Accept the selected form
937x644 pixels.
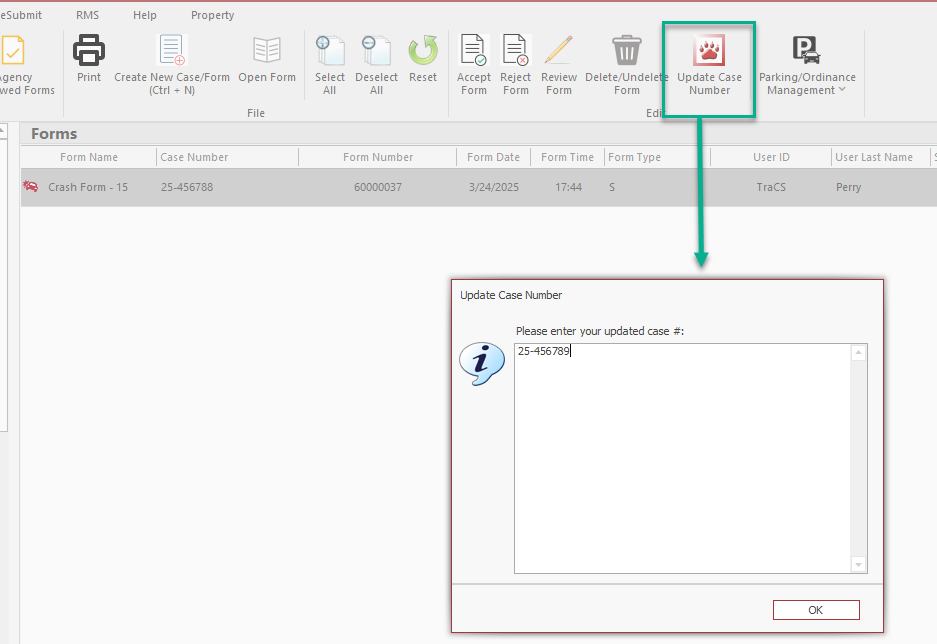pos(473,52)
